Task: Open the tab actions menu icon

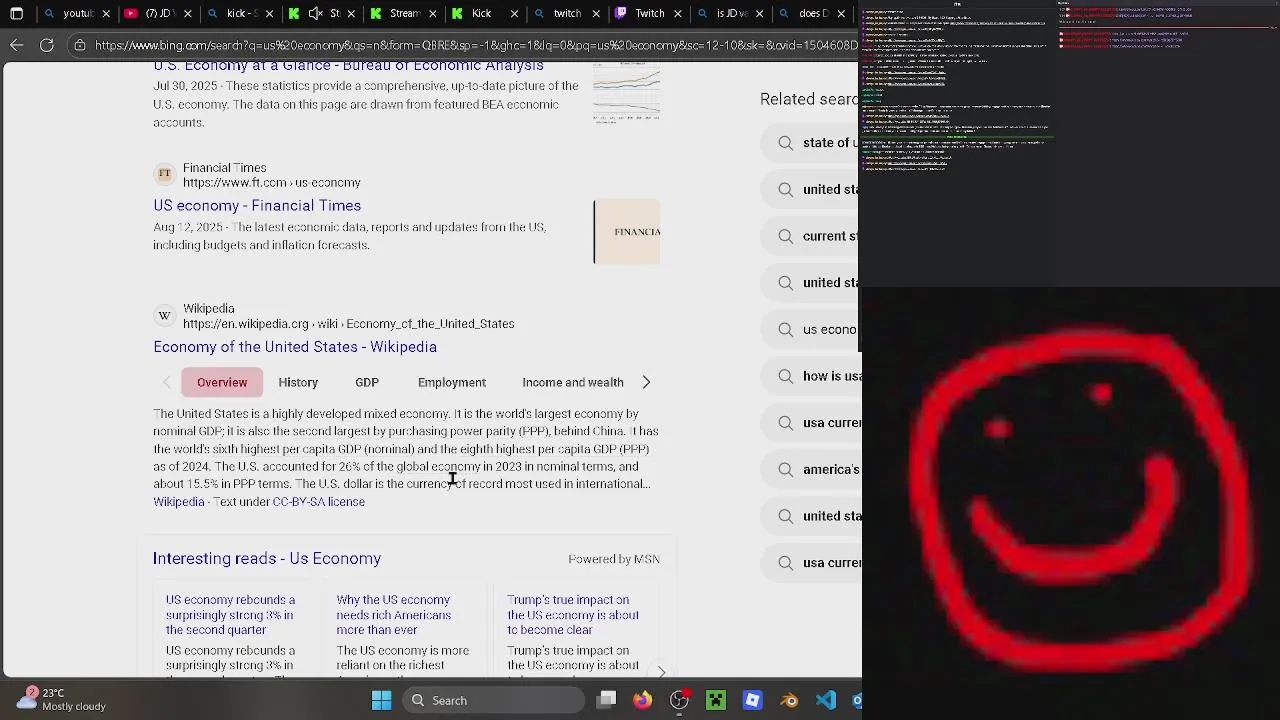Action: [17, 14]
